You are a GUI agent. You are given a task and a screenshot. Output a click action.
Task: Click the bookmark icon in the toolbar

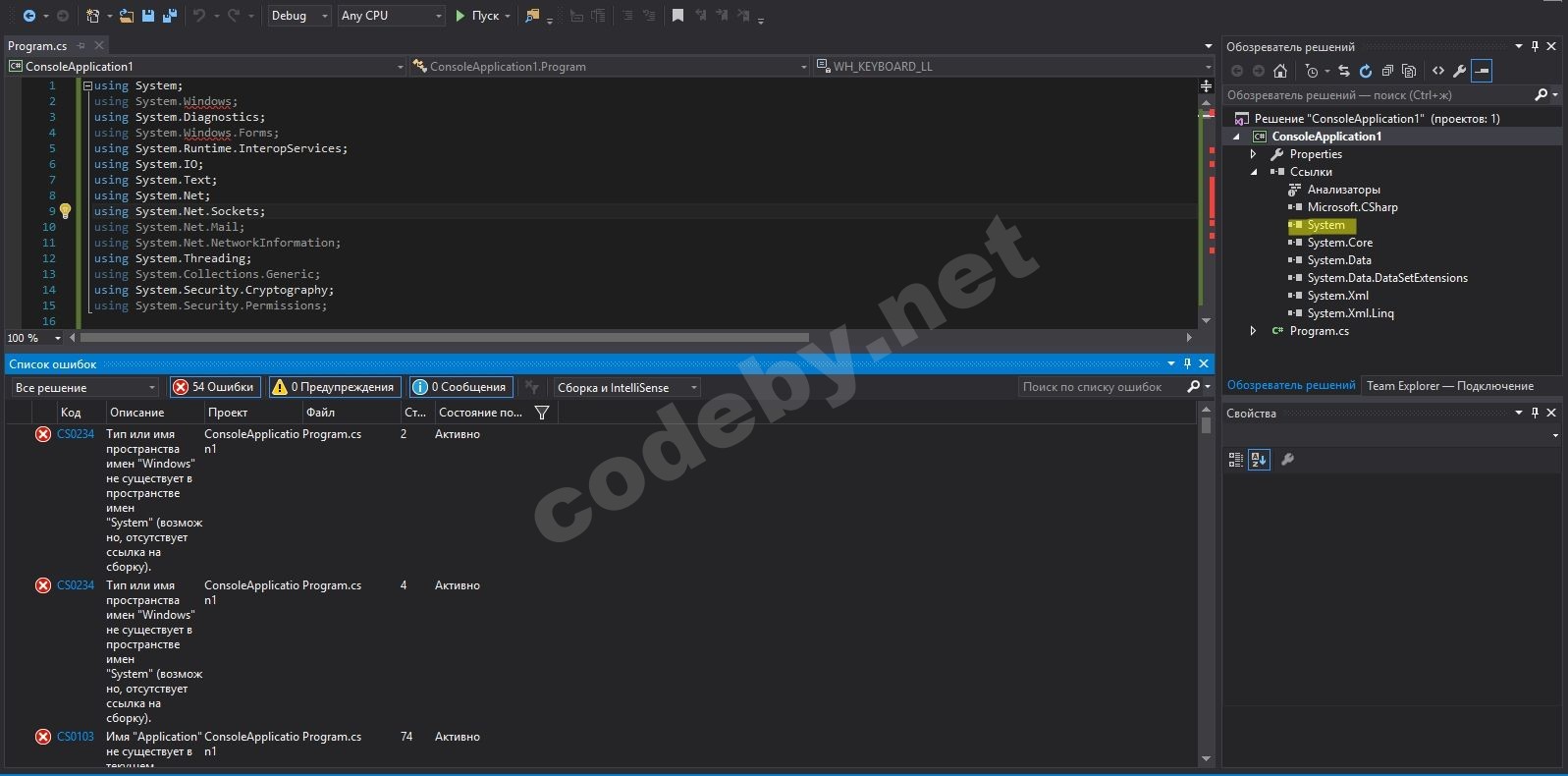pyautogui.click(x=677, y=16)
